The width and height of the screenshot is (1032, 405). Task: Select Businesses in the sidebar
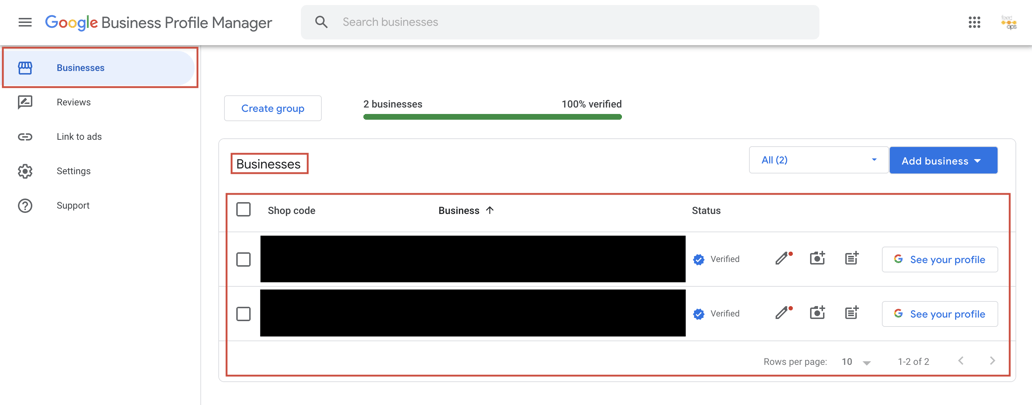pyautogui.click(x=99, y=68)
